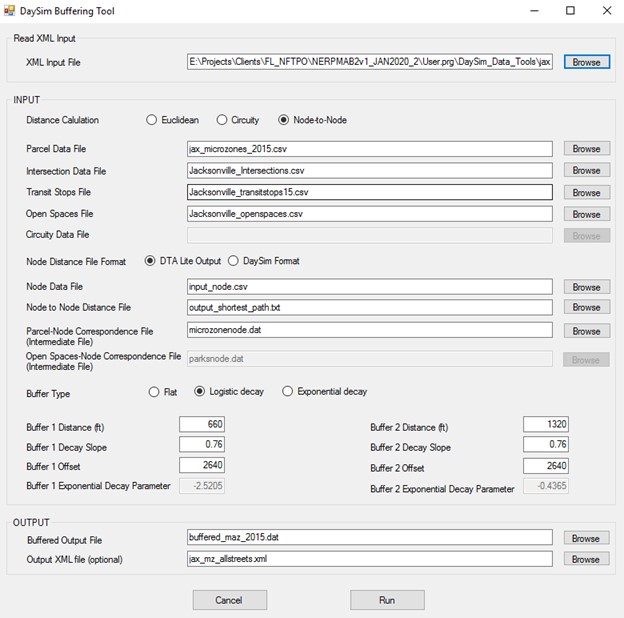The width and height of the screenshot is (624, 618).
Task: Browse for the Buffered Output File
Action: [x=586, y=538]
